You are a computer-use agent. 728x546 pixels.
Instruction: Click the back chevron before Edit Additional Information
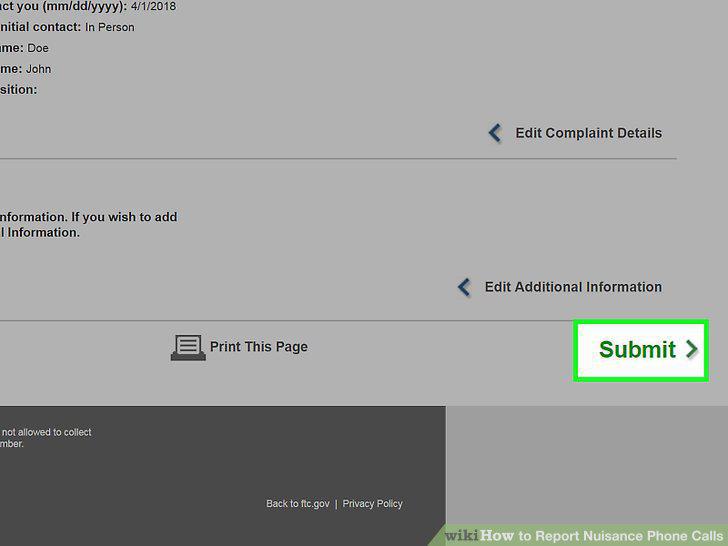[x=464, y=287]
